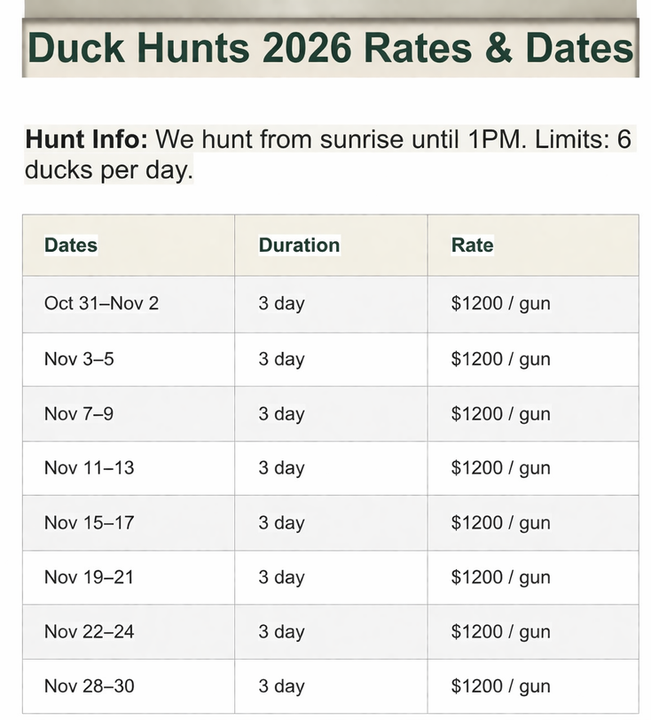Viewport: 651px width, 720px height.
Task: Click the $1200 / gun rate for Nov 11–13
Action: pyautogui.click(x=500, y=468)
